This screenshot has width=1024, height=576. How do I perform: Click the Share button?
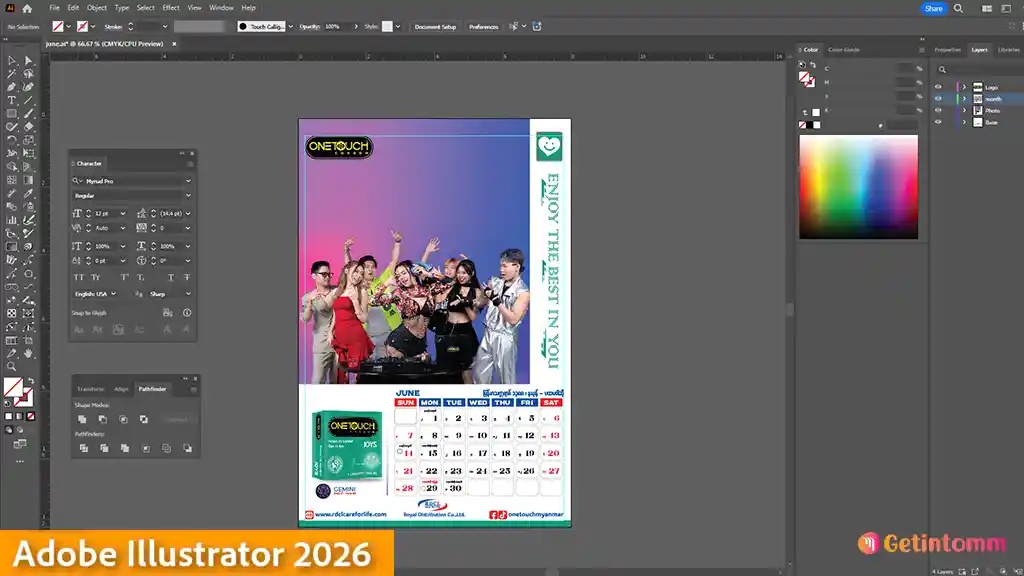click(x=933, y=8)
